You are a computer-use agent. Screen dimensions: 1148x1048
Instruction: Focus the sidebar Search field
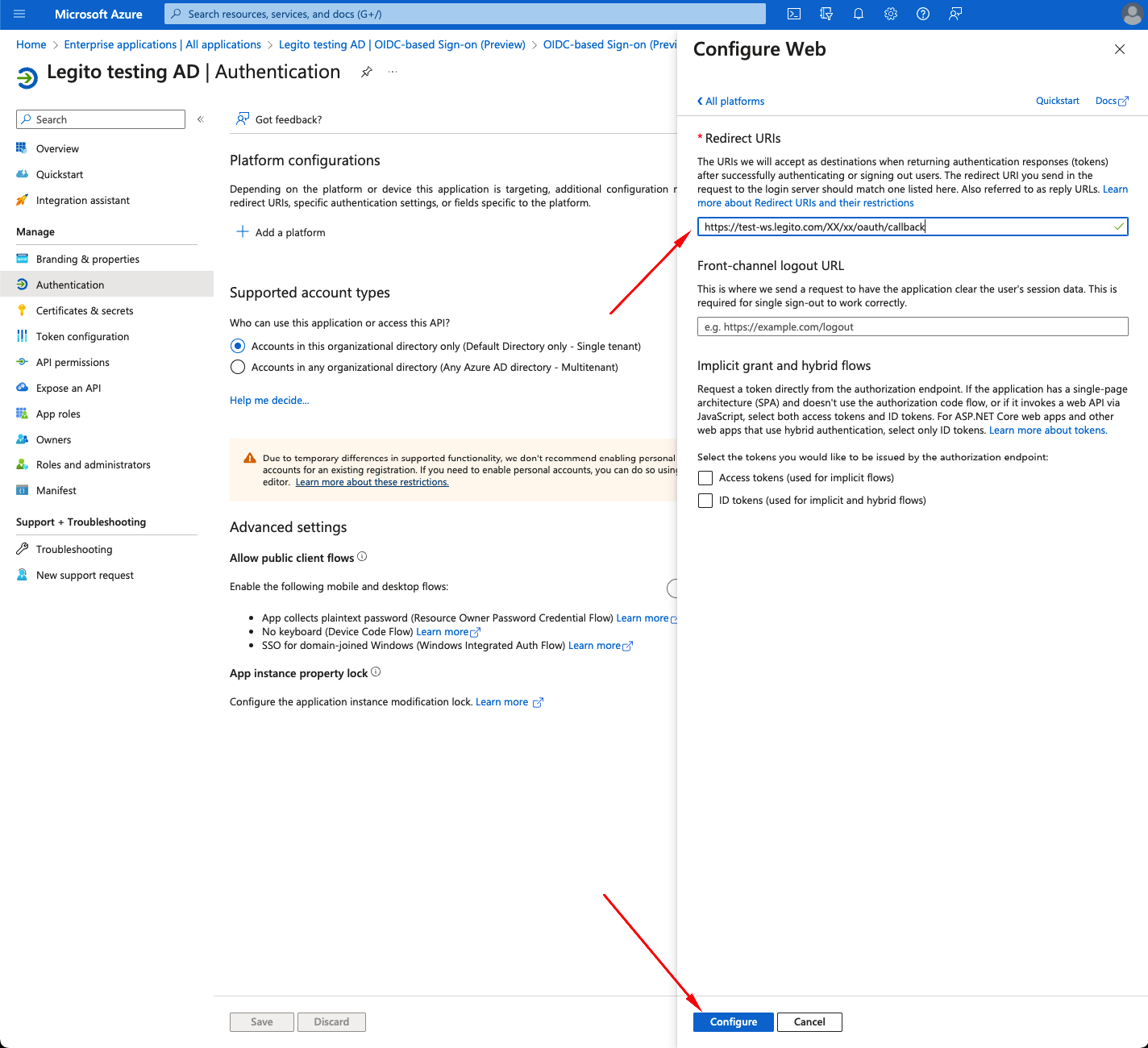pos(101,119)
